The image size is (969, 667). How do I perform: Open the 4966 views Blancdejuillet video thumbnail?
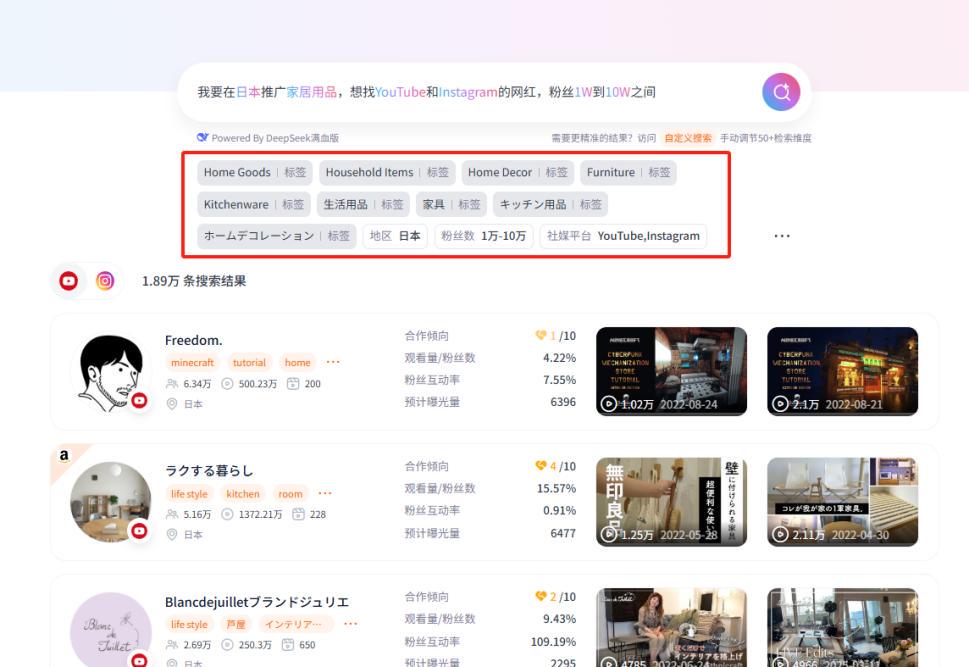[x=842, y=627]
